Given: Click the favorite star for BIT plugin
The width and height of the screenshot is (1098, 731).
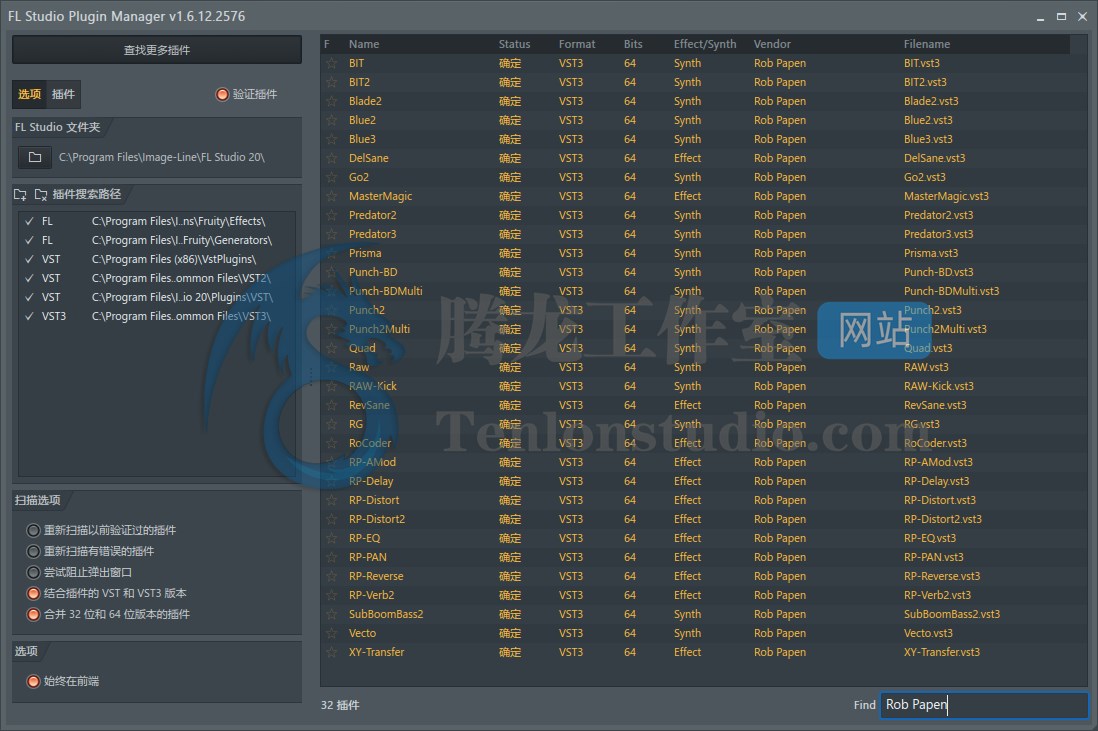Looking at the screenshot, I should (331, 63).
